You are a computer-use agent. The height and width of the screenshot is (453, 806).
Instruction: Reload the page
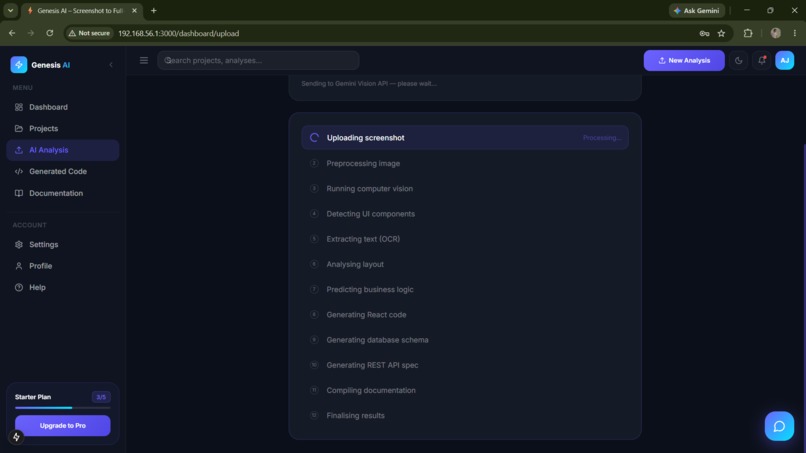(x=50, y=33)
